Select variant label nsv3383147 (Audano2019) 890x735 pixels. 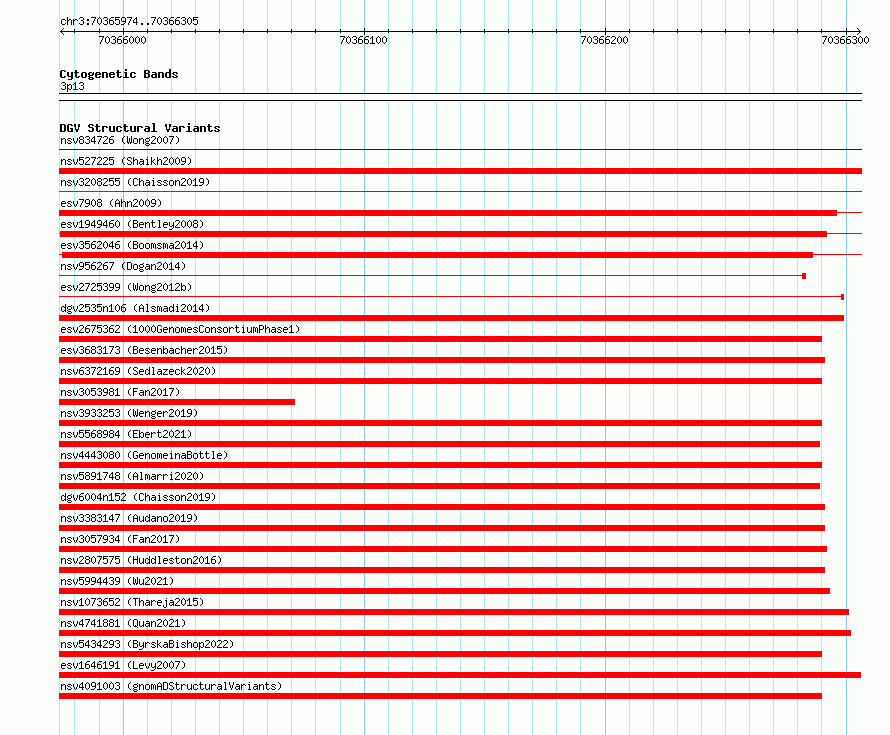(129, 518)
